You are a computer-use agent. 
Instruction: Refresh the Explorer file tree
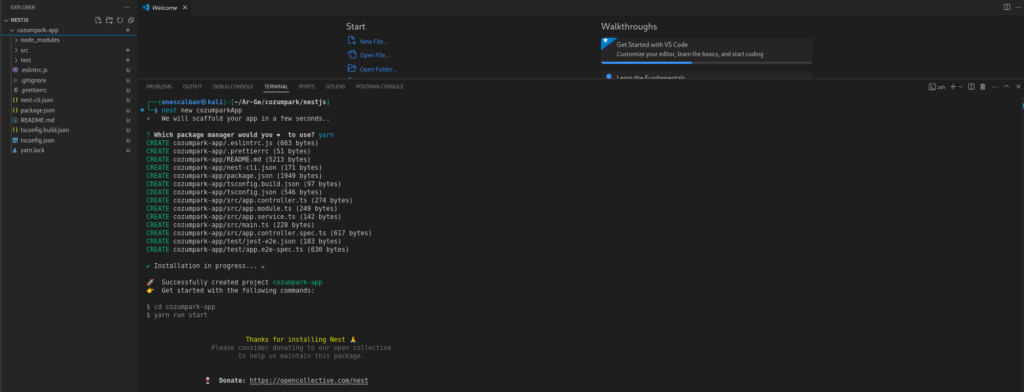(x=120, y=20)
